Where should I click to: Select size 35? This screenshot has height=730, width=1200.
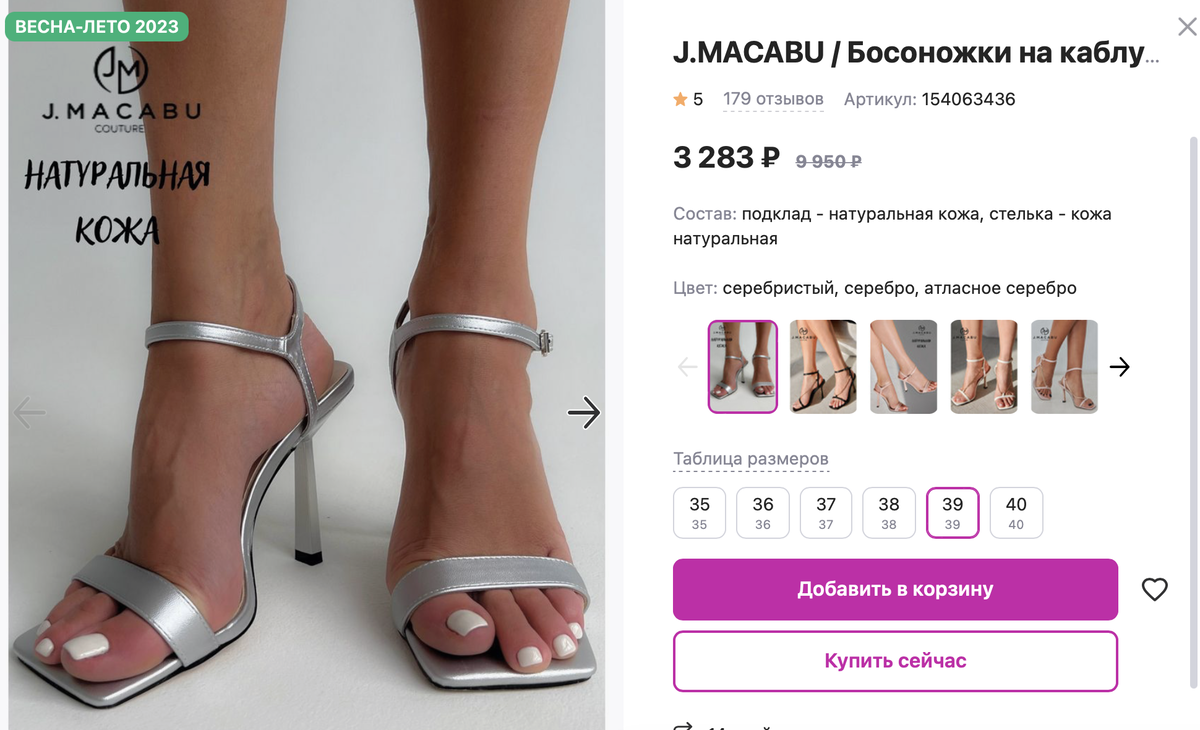(699, 513)
